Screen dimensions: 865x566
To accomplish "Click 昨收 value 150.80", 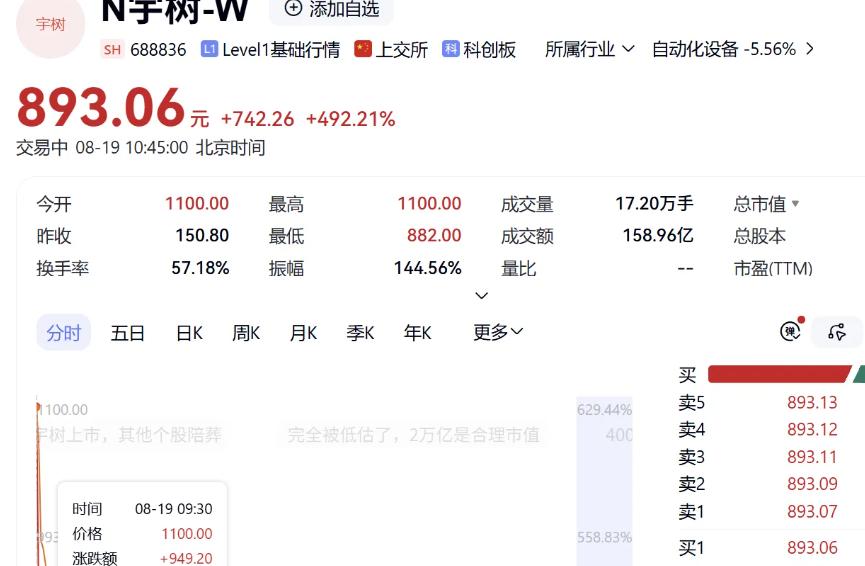I will coord(202,236).
